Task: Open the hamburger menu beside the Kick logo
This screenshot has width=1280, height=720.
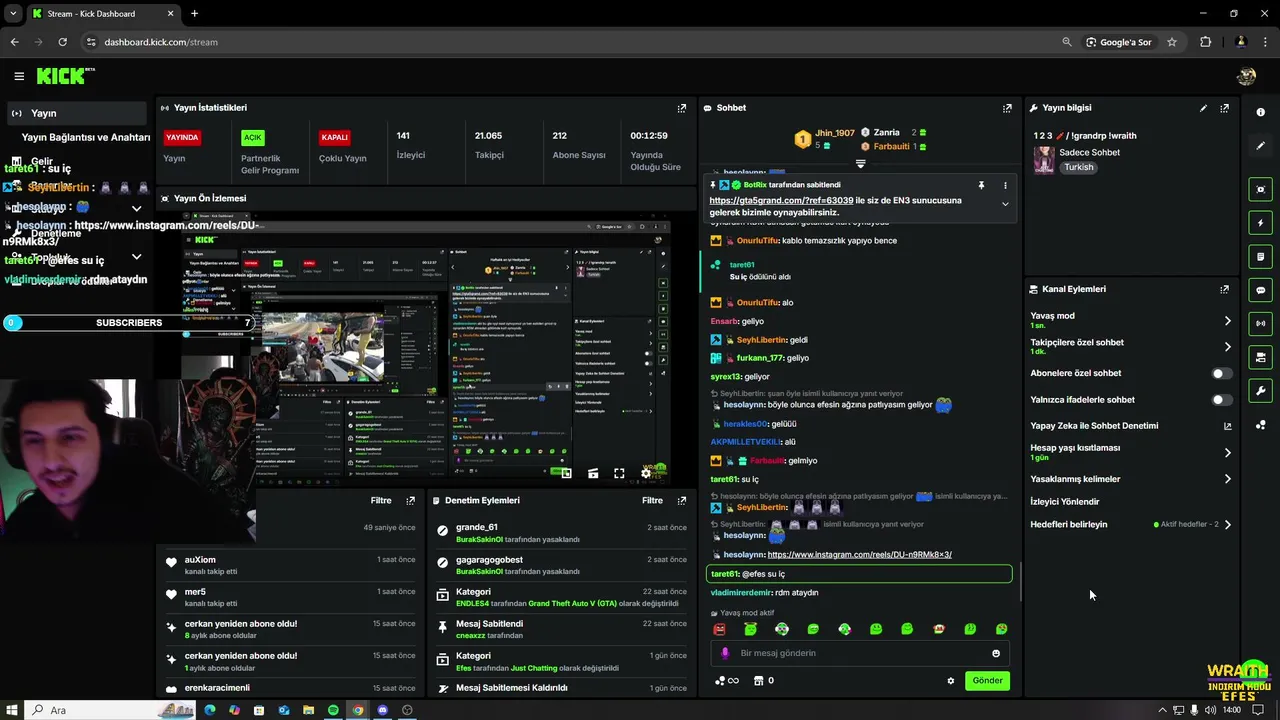Action: click(x=19, y=76)
